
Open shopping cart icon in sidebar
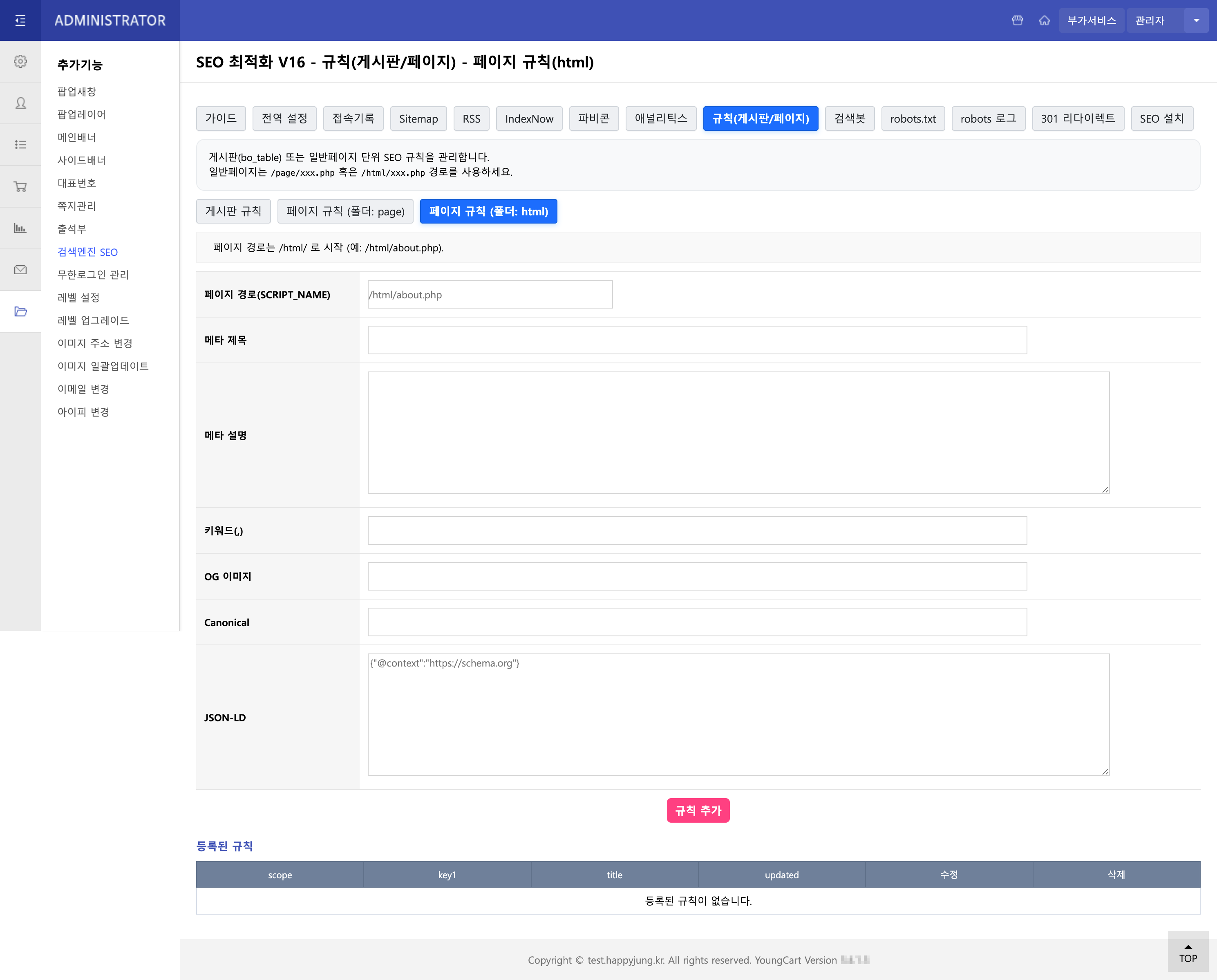click(20, 187)
